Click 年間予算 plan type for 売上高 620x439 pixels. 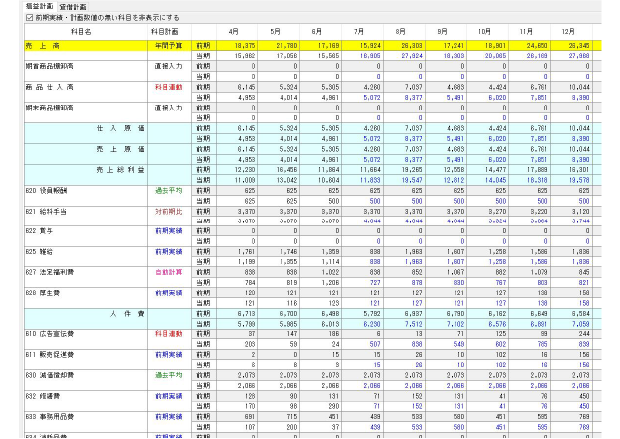pos(166,46)
